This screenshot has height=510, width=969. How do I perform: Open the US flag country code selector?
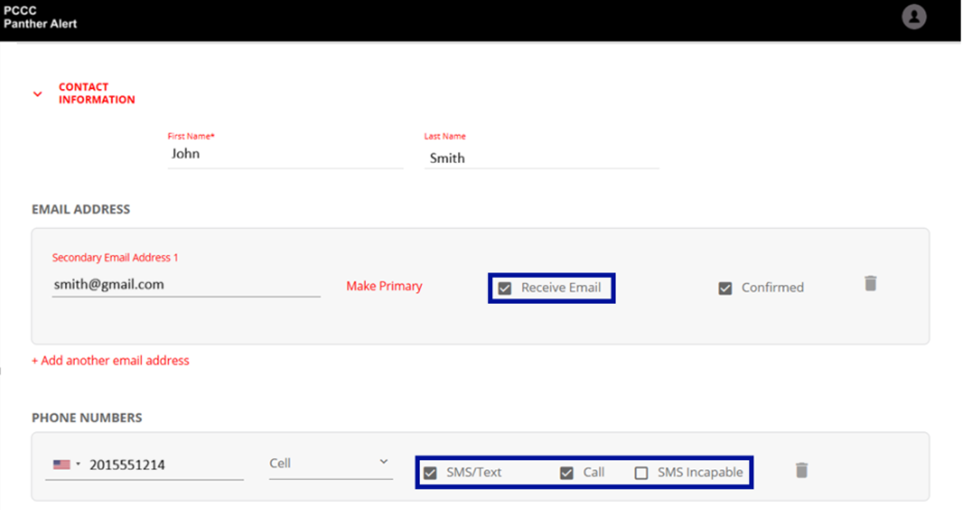click(67, 464)
